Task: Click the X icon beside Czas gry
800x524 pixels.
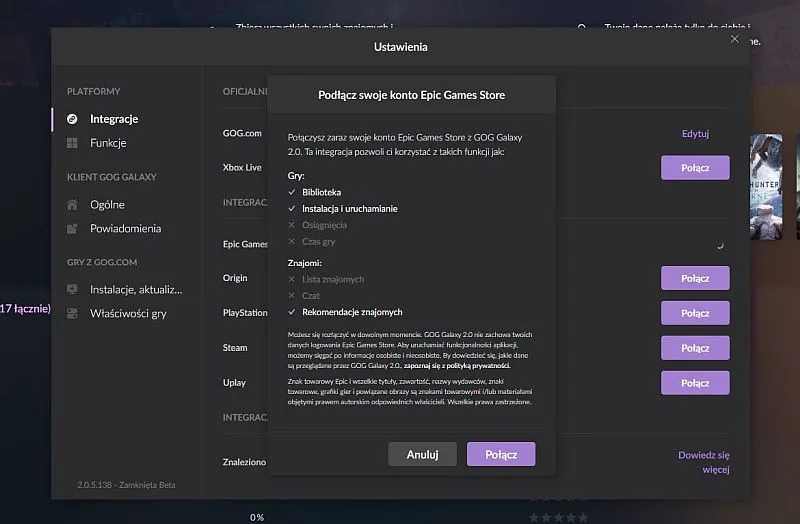Action: coord(292,241)
